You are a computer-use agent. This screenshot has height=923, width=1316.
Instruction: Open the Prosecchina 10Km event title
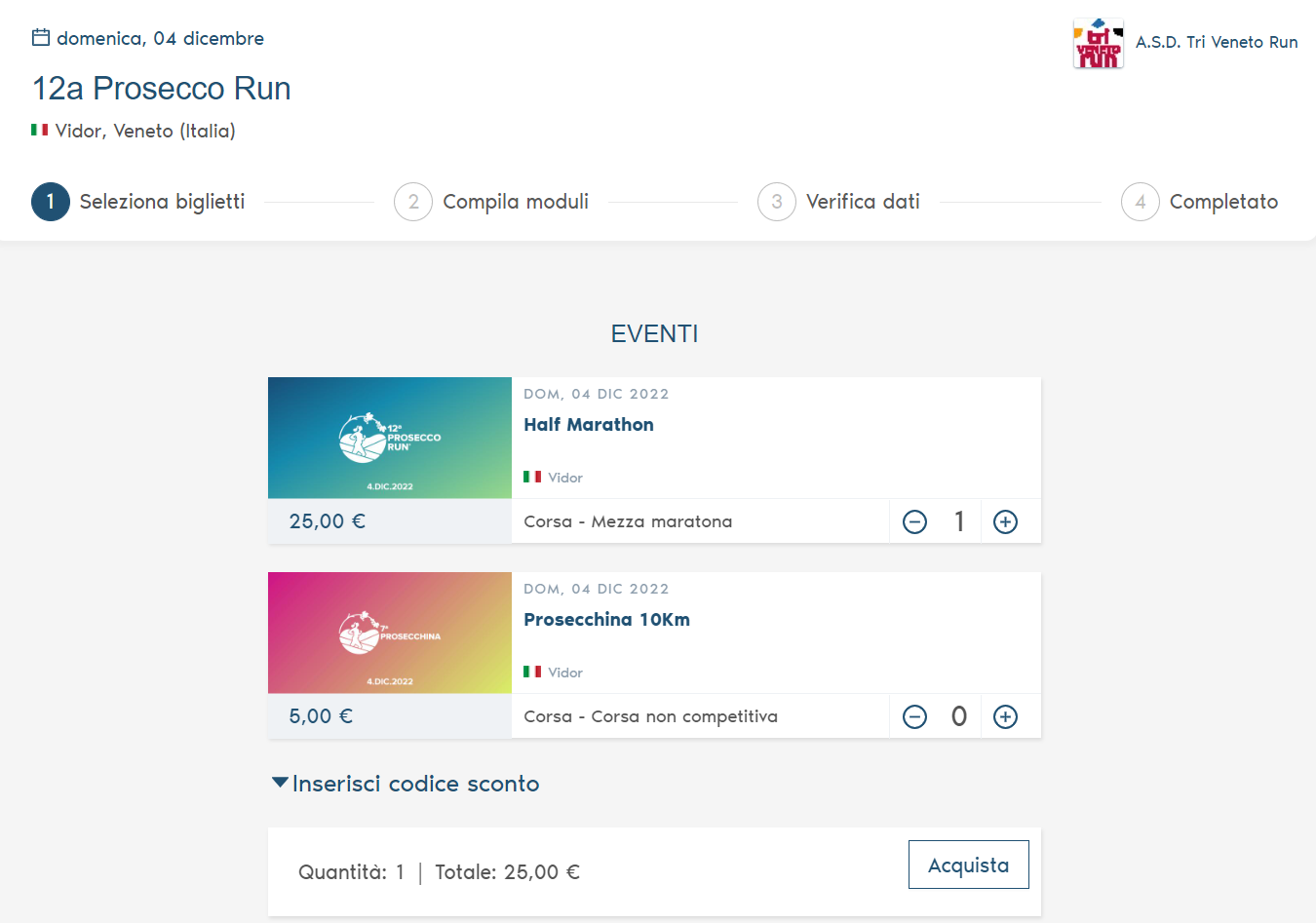tap(606, 620)
